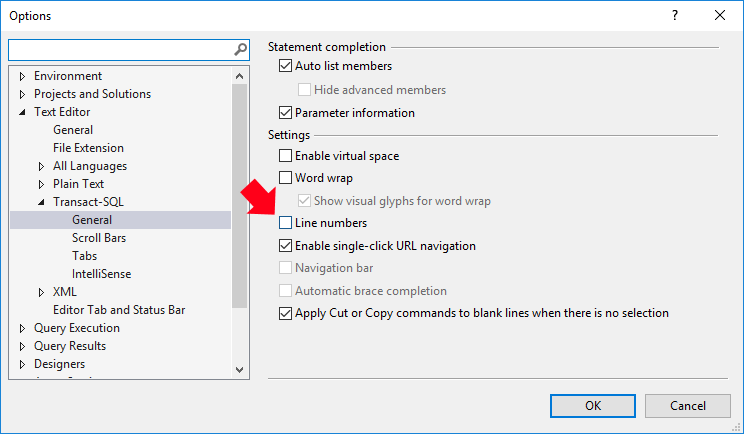744x434 pixels.
Task: Disable single-click URL navigation
Action: click(285, 246)
